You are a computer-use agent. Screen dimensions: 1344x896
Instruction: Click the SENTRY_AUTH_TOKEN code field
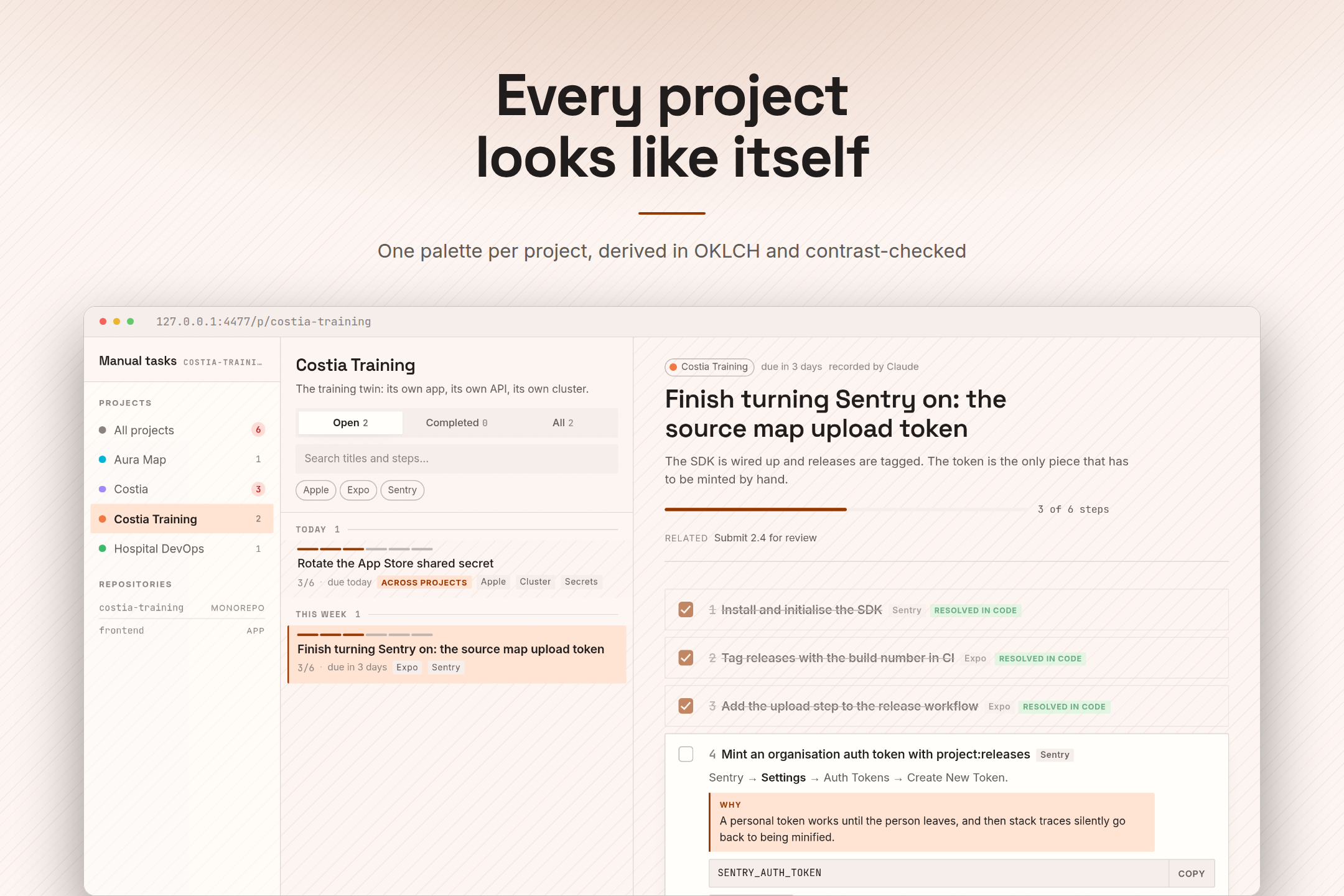coord(938,874)
